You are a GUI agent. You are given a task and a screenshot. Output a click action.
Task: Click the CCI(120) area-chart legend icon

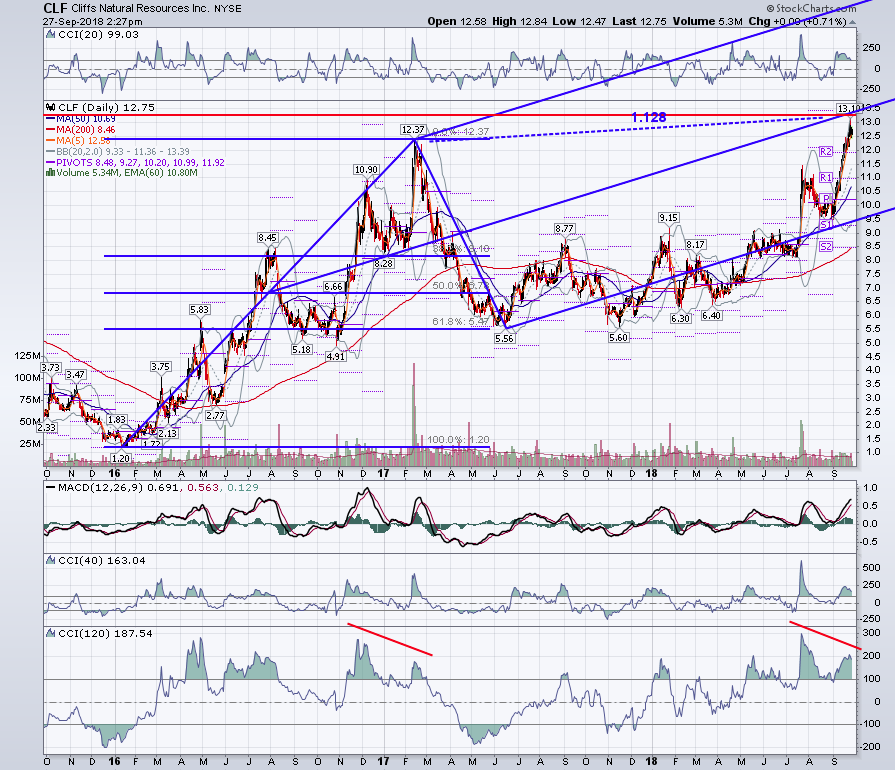point(51,634)
